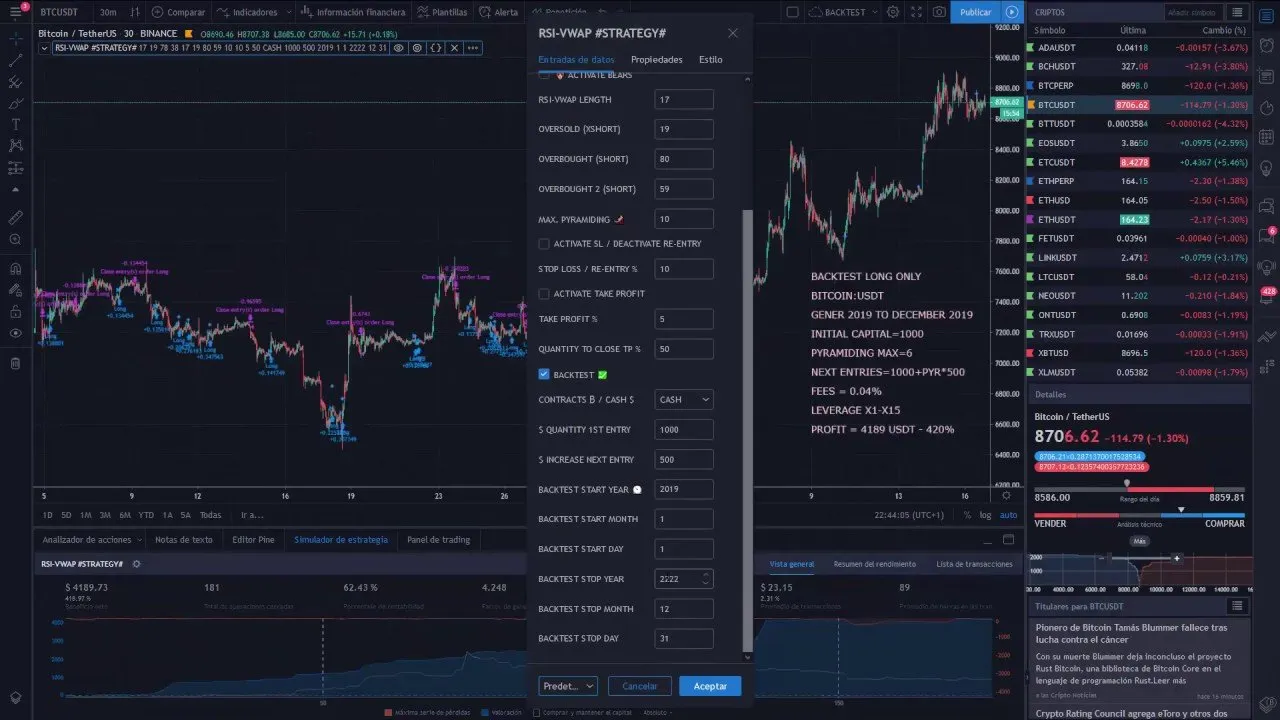Select the zoom-in magnifier tool
This screenshot has width=1280, height=720.
coord(15,240)
